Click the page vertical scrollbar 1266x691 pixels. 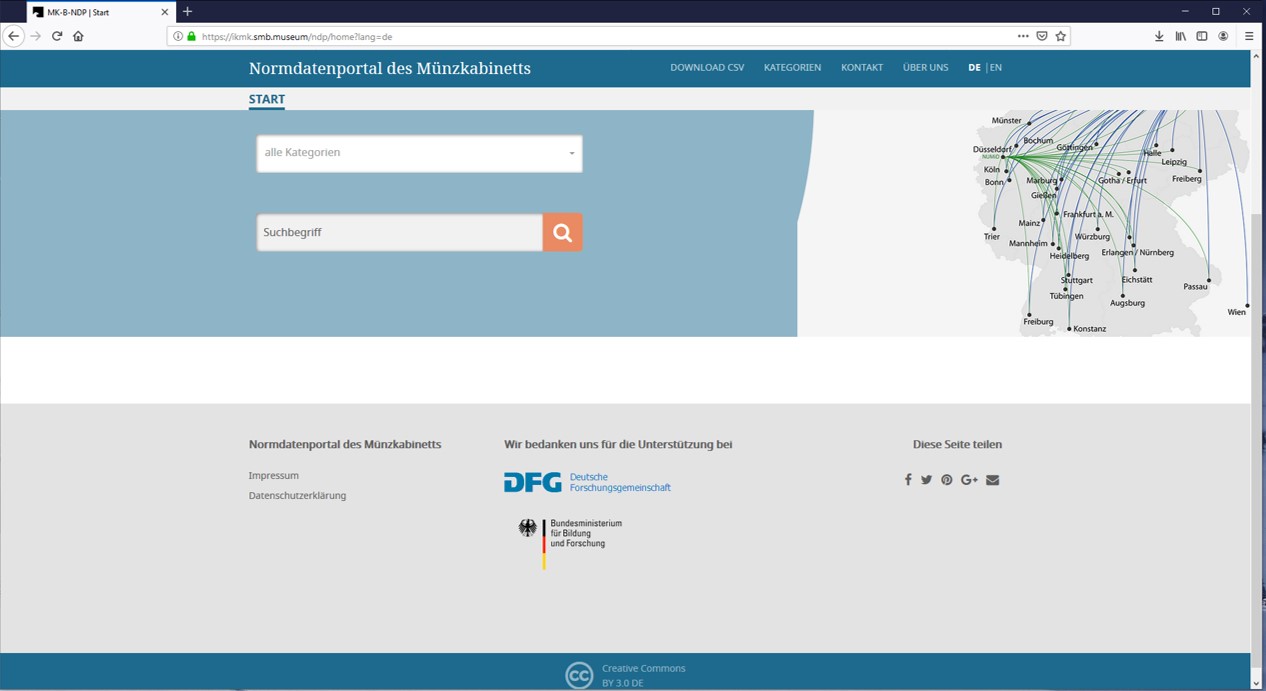[1257, 400]
